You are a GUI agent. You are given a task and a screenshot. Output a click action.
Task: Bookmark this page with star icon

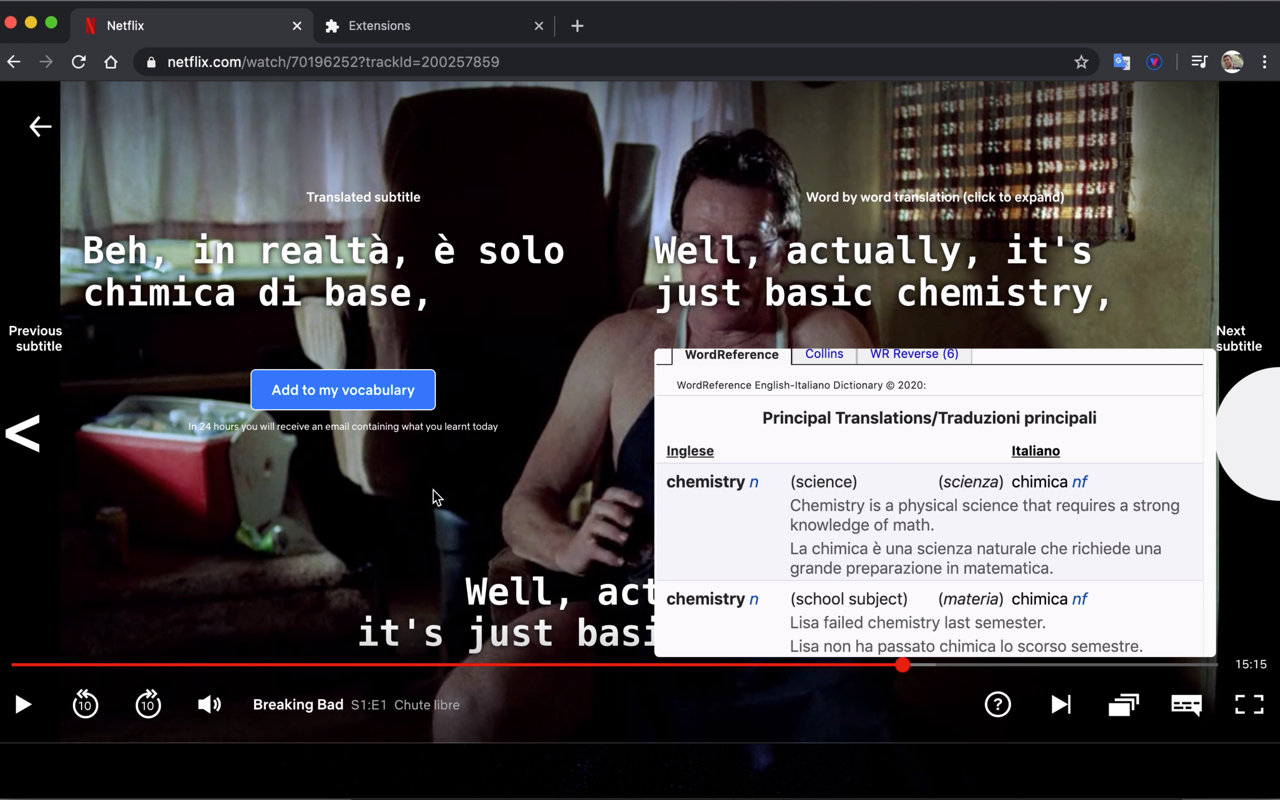pyautogui.click(x=1081, y=62)
